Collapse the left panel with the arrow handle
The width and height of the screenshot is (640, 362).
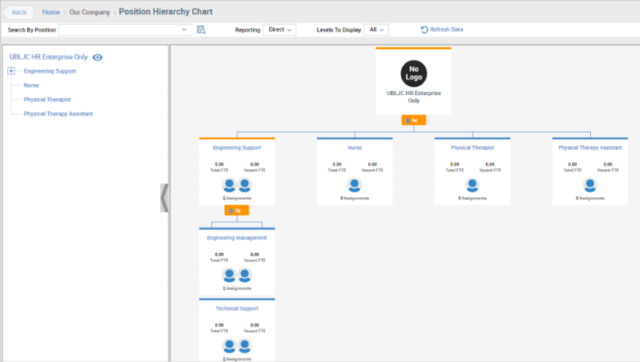(x=164, y=198)
